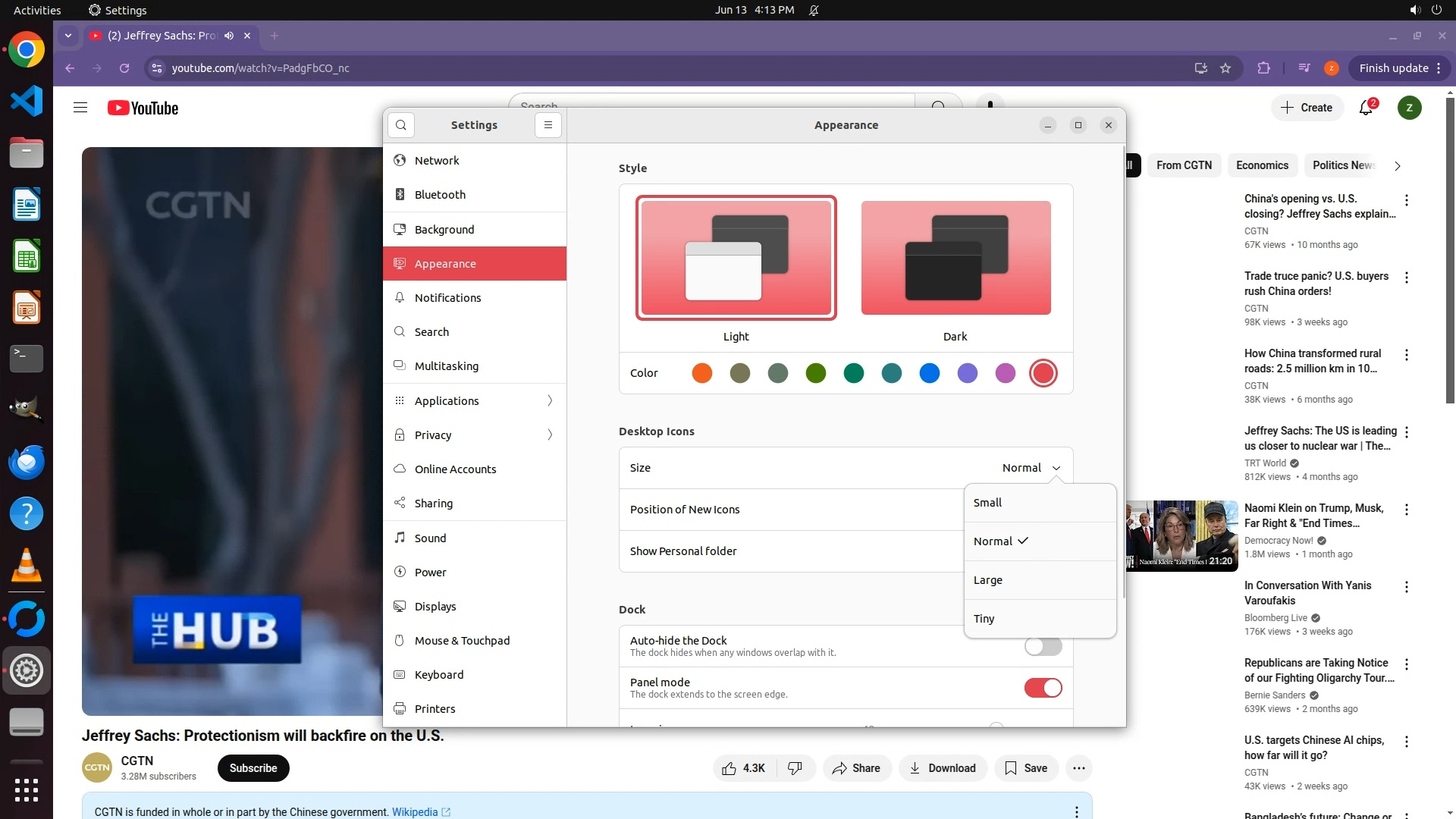Click the Settings search magnifier icon
The height and width of the screenshot is (819, 1456).
401,125
